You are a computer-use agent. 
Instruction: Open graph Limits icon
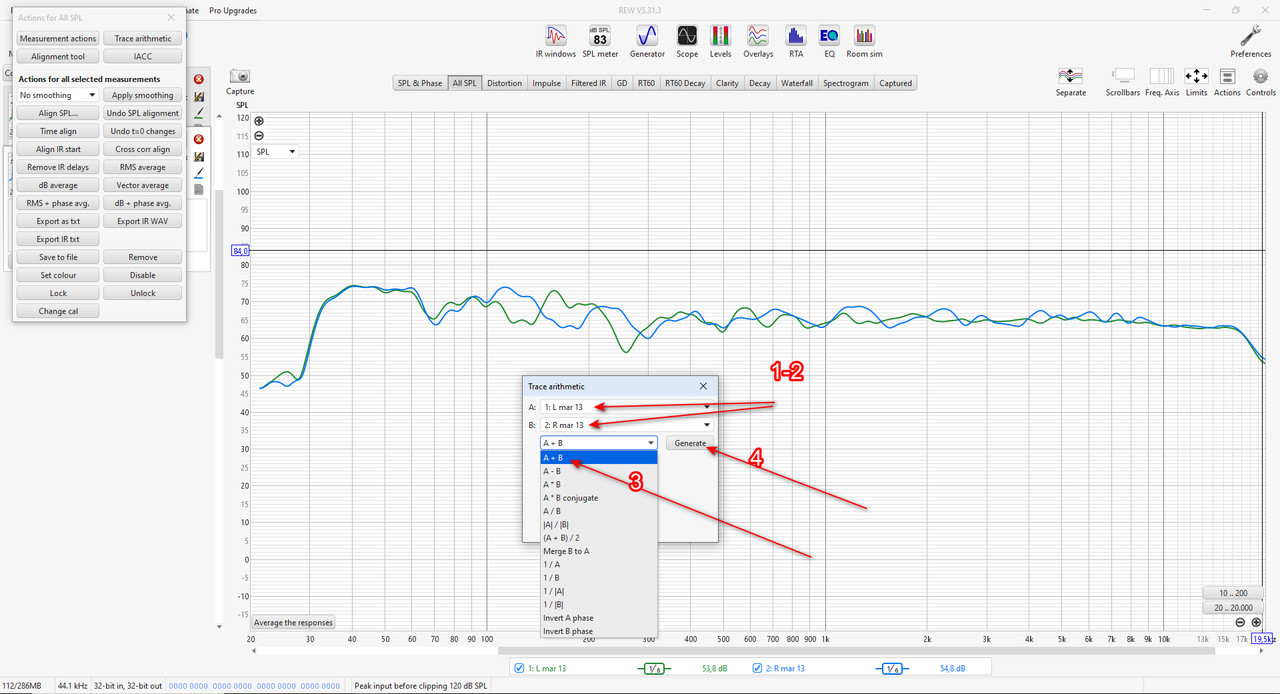tap(1196, 82)
